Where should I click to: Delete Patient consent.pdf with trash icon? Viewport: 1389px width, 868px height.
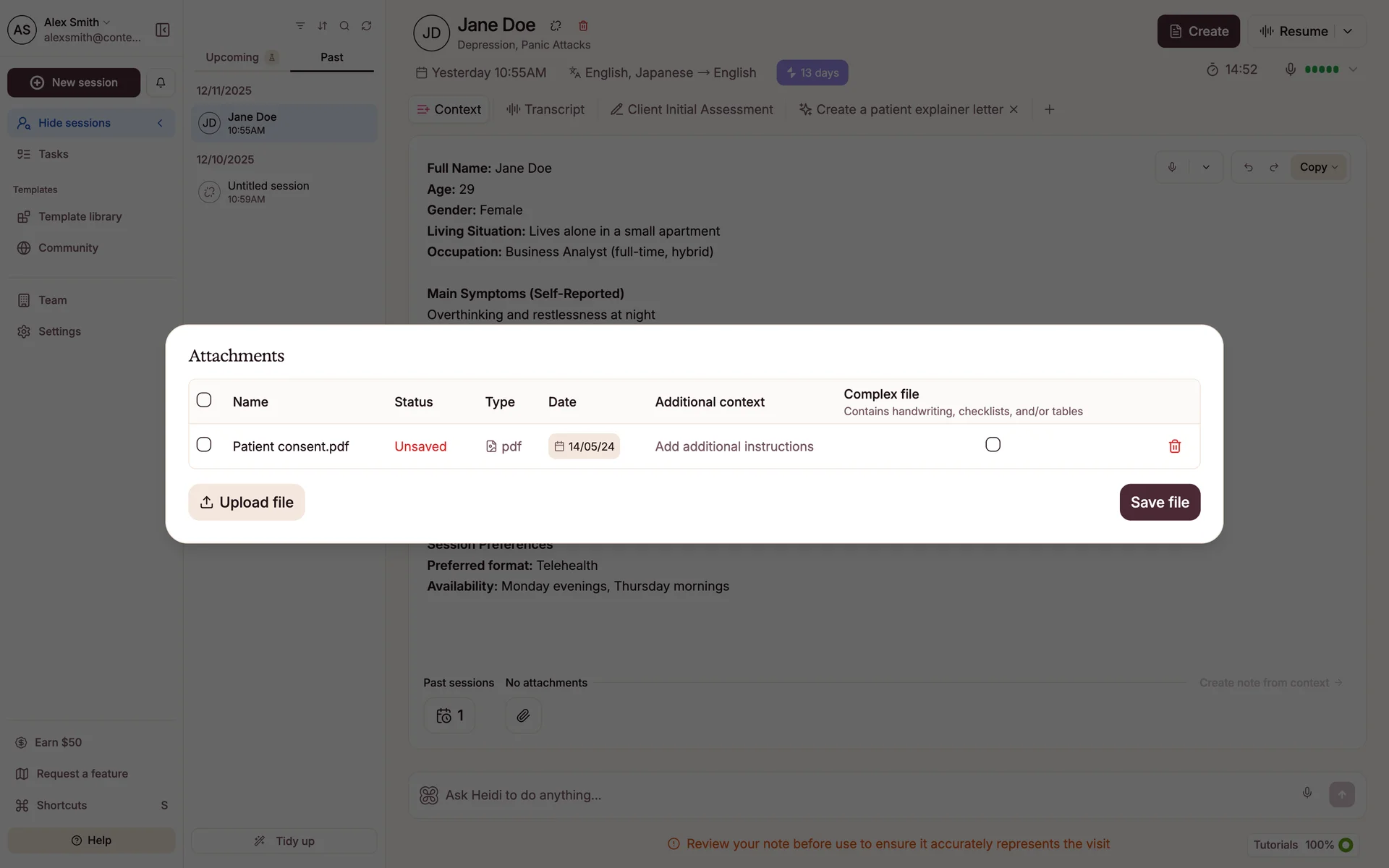click(x=1174, y=446)
